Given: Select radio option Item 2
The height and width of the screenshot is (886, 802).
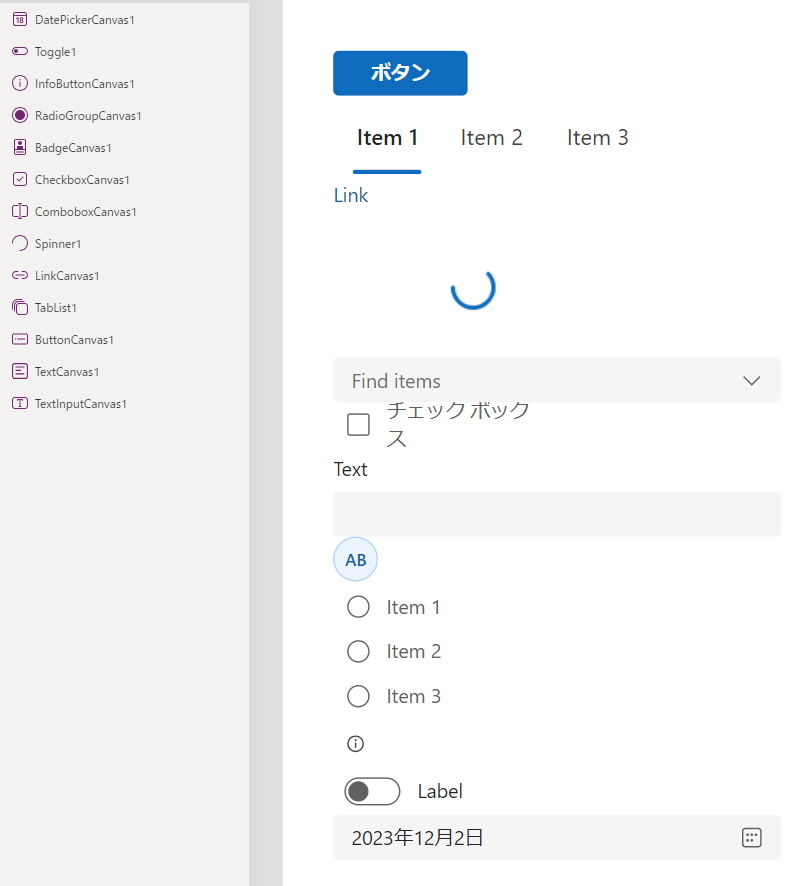Looking at the screenshot, I should pyautogui.click(x=358, y=652).
